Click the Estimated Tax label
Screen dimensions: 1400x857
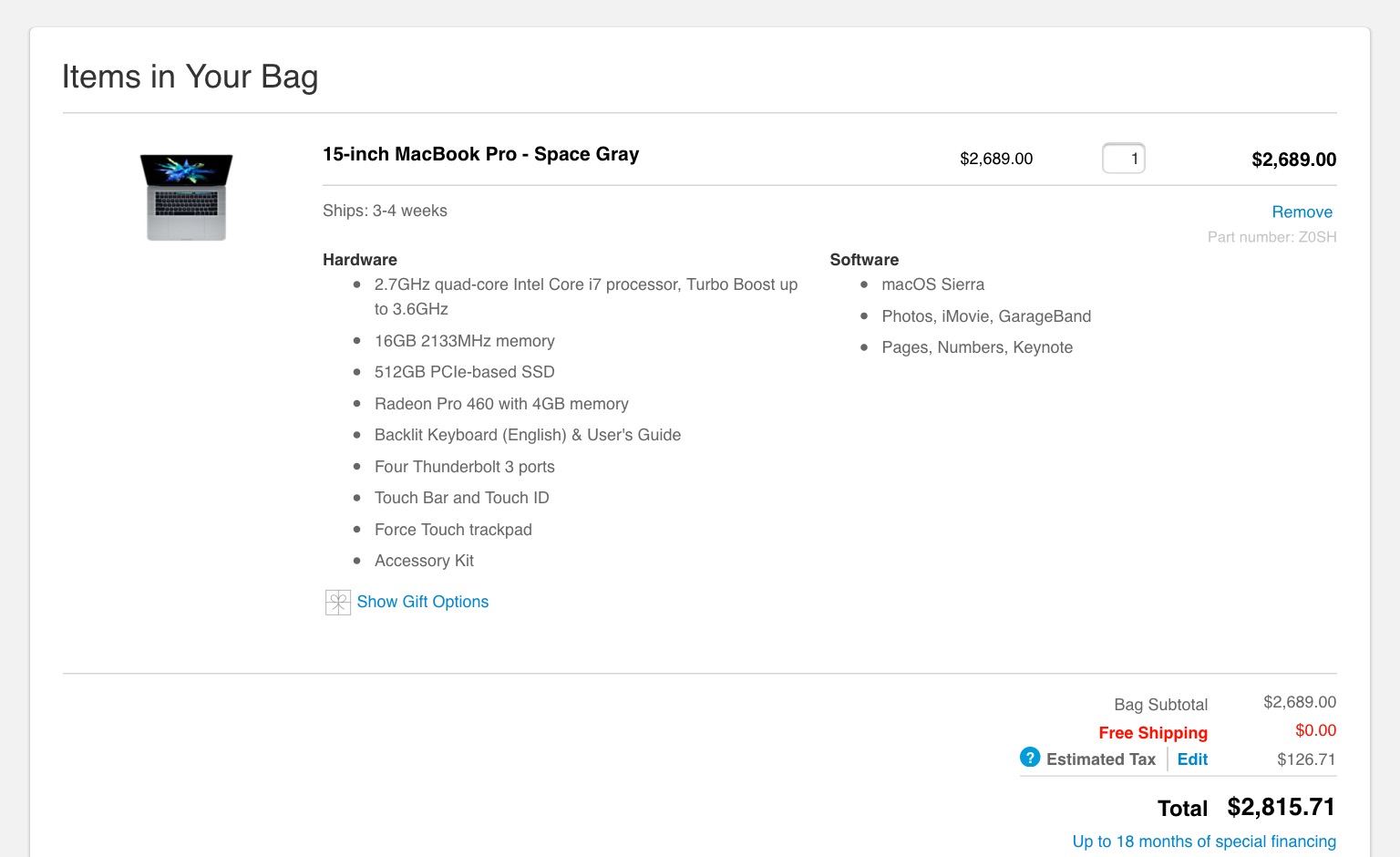1100,759
